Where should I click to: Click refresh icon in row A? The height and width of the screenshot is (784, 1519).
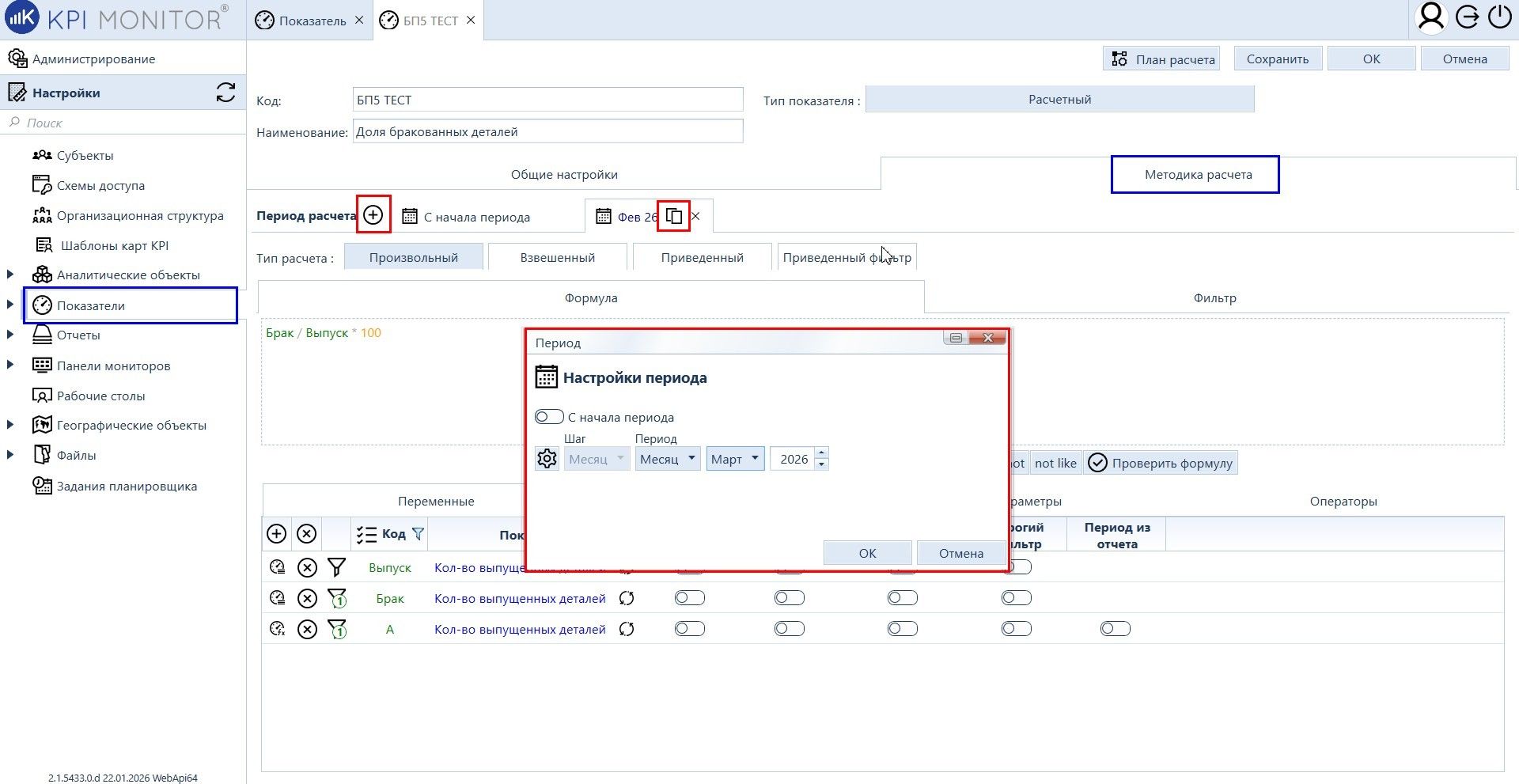click(627, 629)
